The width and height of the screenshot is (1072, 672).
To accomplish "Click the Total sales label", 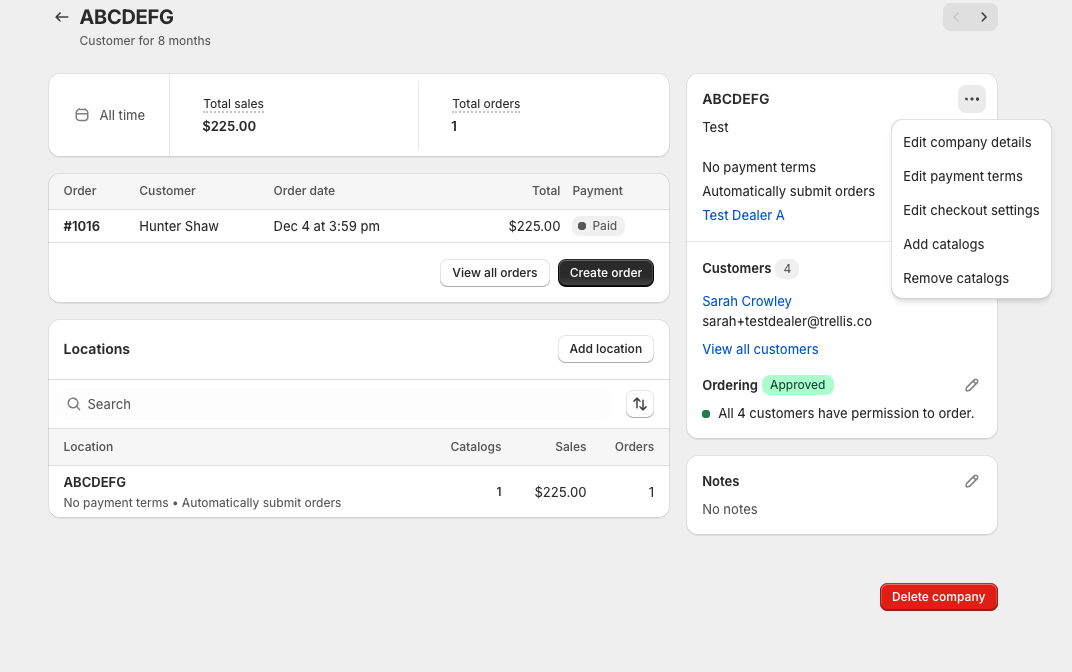I will [233, 104].
